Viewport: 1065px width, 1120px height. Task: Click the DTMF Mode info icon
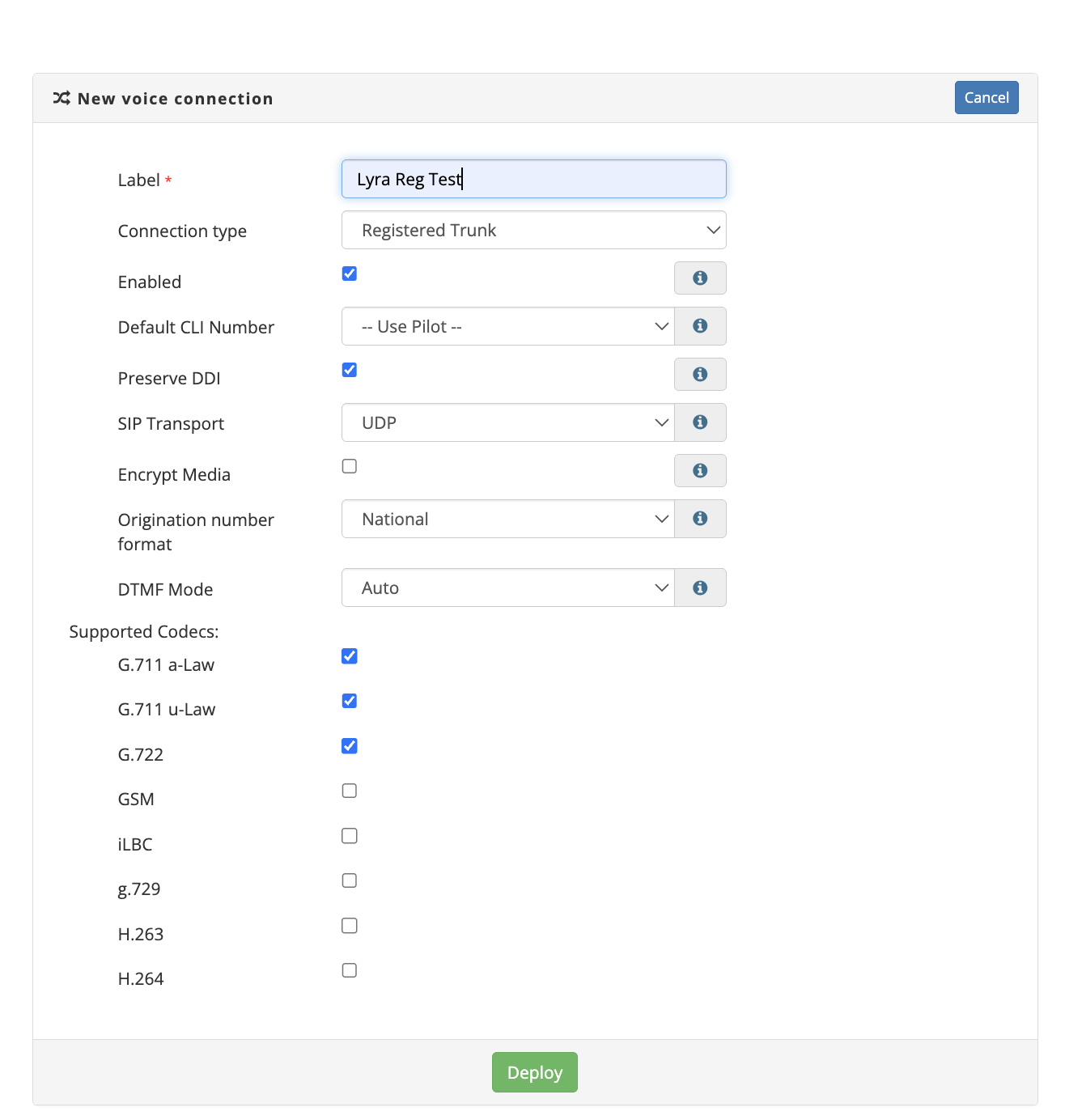click(x=700, y=588)
